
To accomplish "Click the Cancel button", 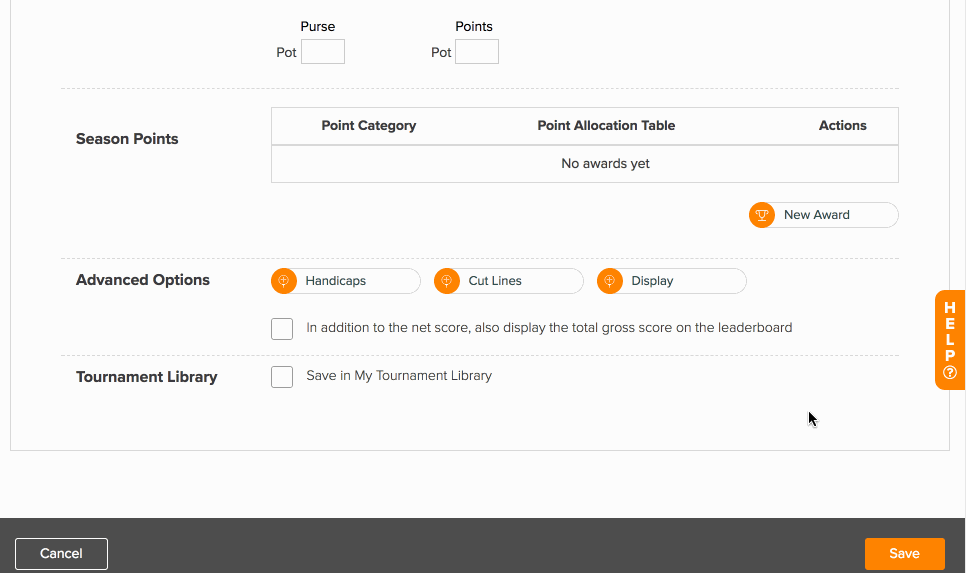I will pyautogui.click(x=62, y=554).
